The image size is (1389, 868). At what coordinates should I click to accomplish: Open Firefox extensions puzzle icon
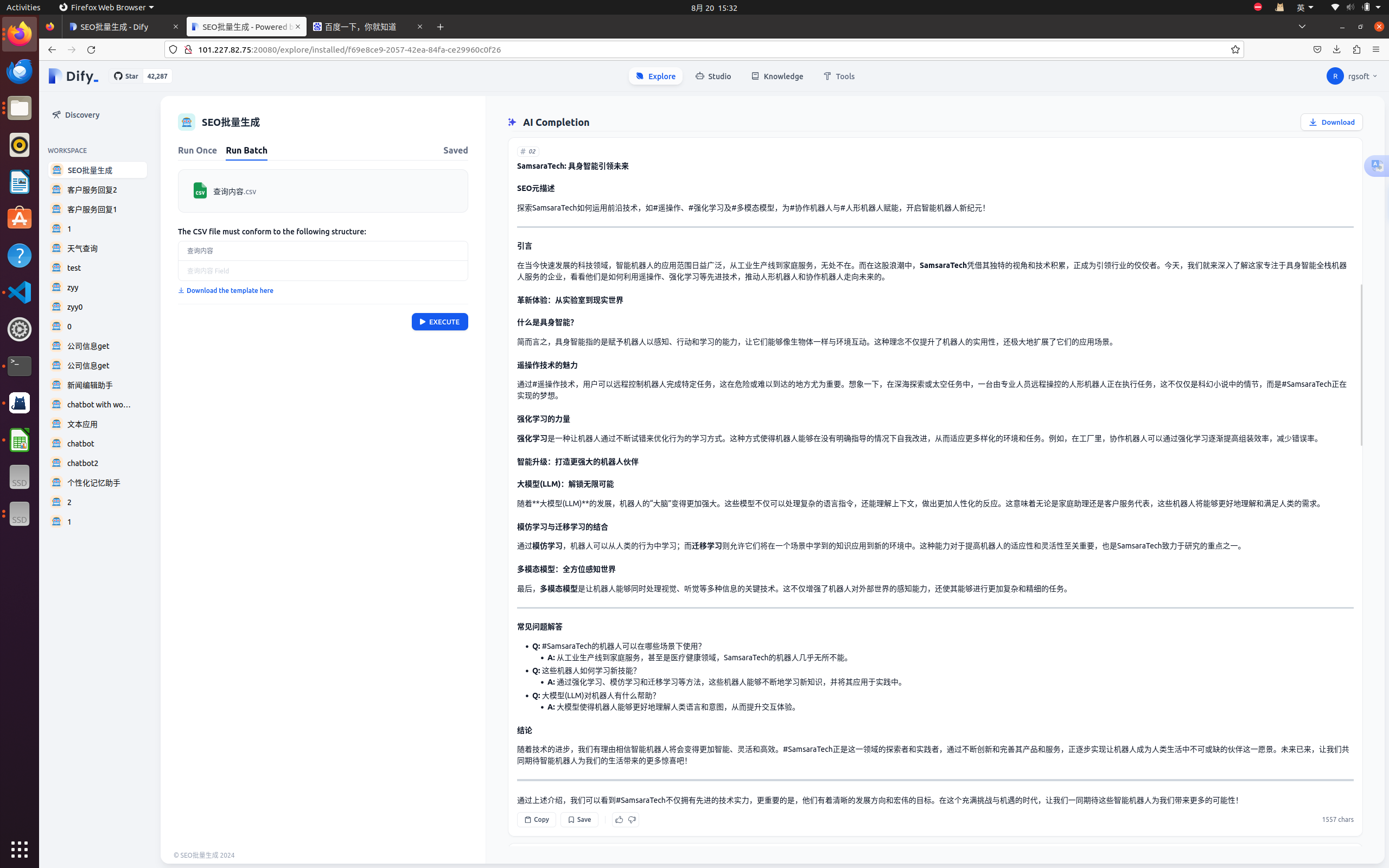tap(1356, 49)
